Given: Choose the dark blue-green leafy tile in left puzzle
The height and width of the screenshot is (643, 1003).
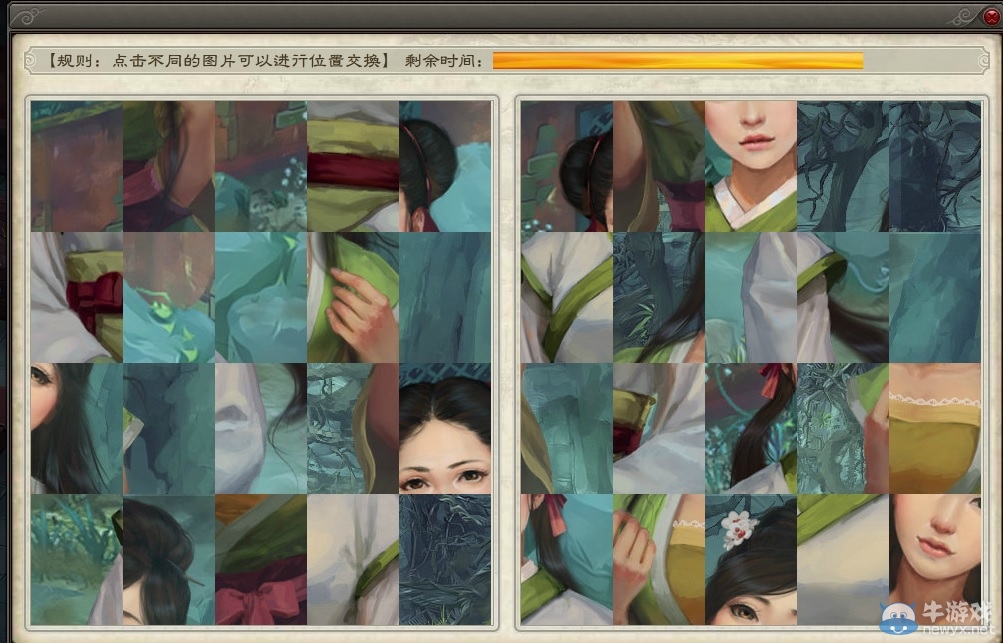Looking at the screenshot, I should click(x=445, y=560).
